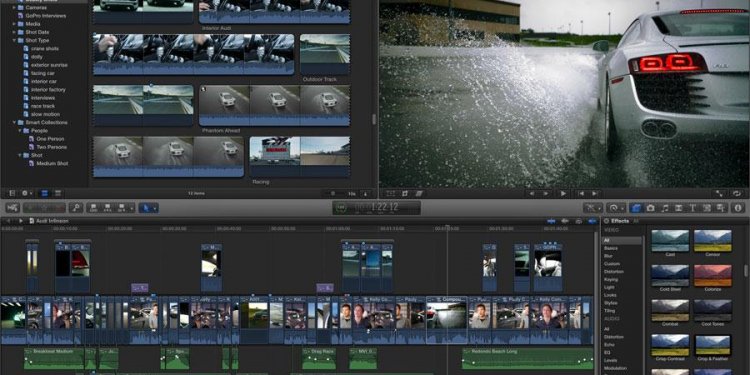
Task: Open the Titles browser T icon
Action: tap(692, 208)
